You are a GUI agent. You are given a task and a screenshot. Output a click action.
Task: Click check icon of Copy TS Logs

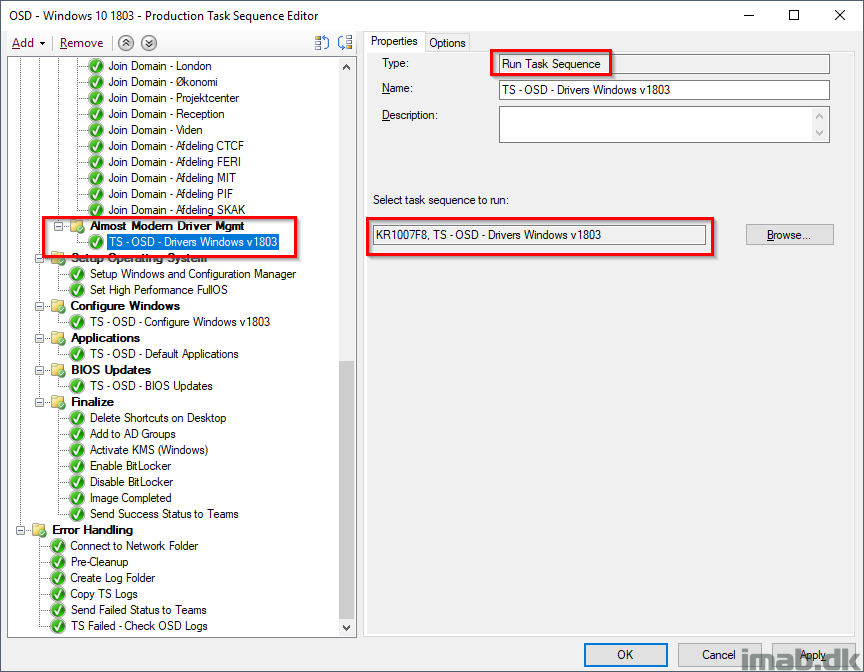pos(58,594)
